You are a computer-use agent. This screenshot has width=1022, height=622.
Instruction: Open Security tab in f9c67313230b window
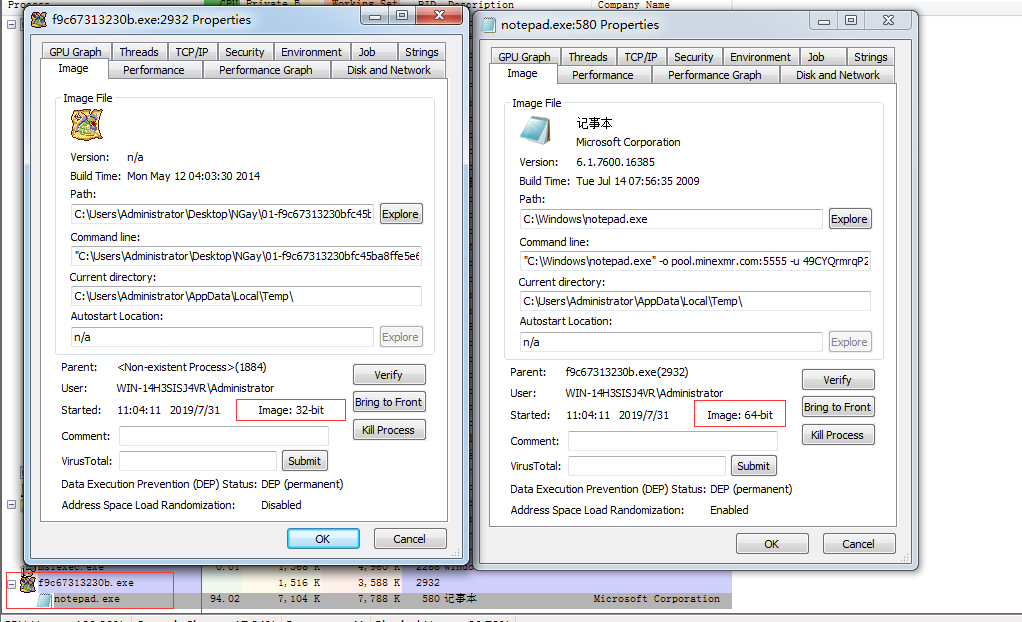(244, 52)
